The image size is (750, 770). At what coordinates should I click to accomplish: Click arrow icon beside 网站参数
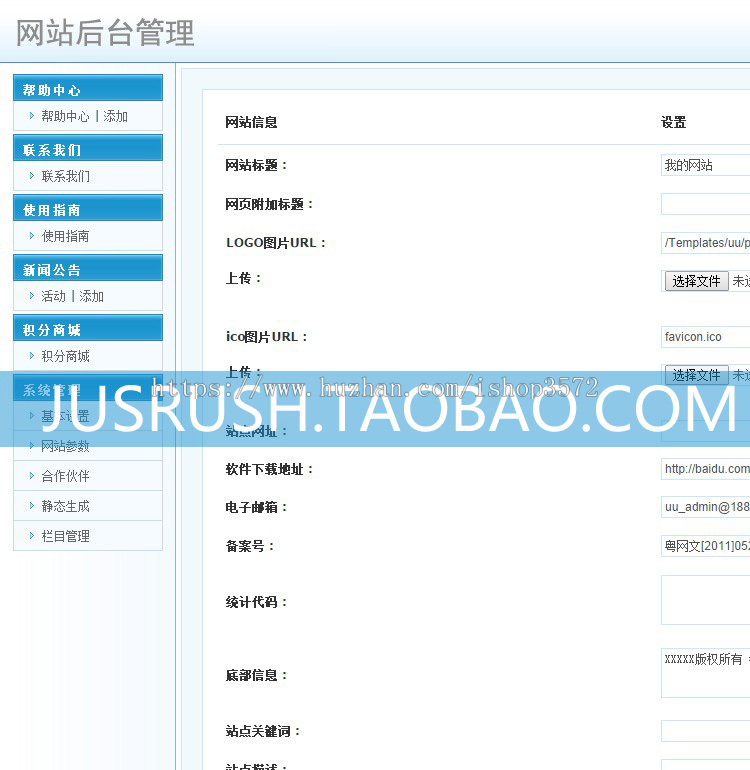[x=32, y=445]
